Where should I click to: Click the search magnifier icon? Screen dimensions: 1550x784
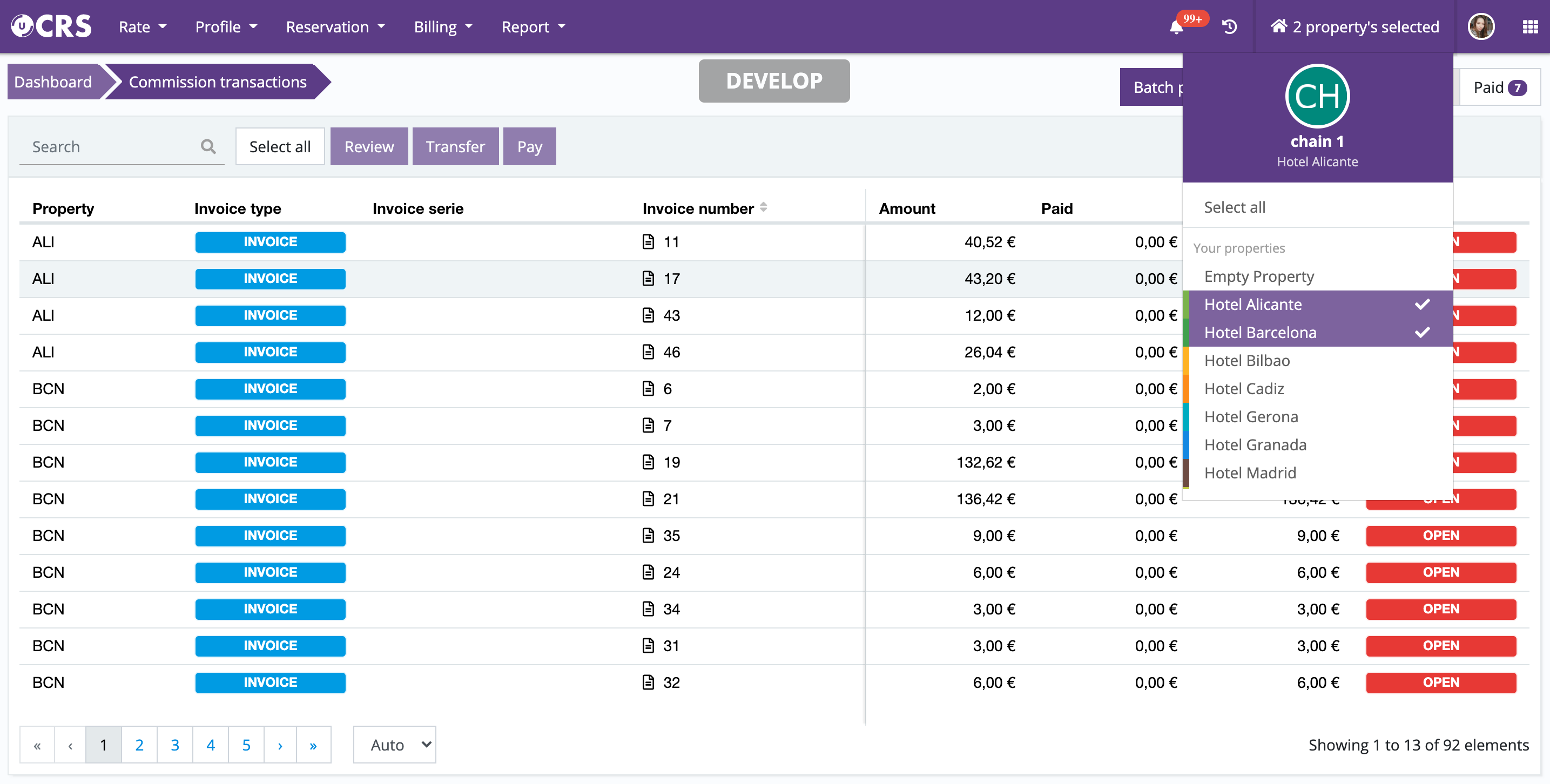208,146
